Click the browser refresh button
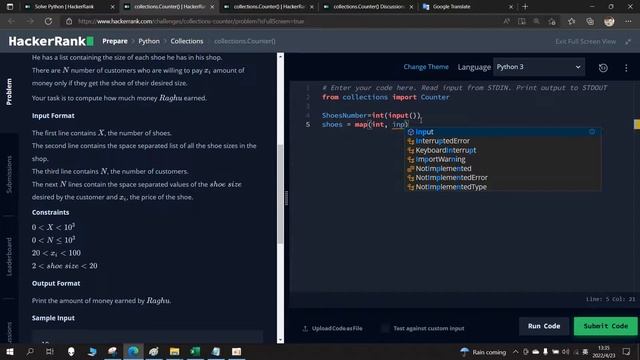 (x=48, y=21)
